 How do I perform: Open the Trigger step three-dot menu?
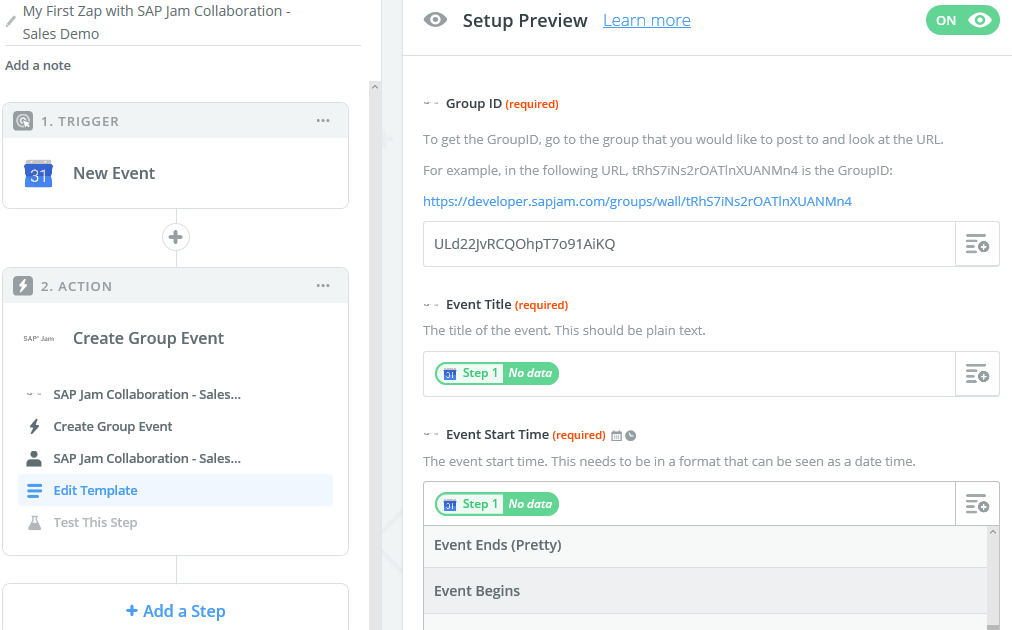click(x=323, y=121)
